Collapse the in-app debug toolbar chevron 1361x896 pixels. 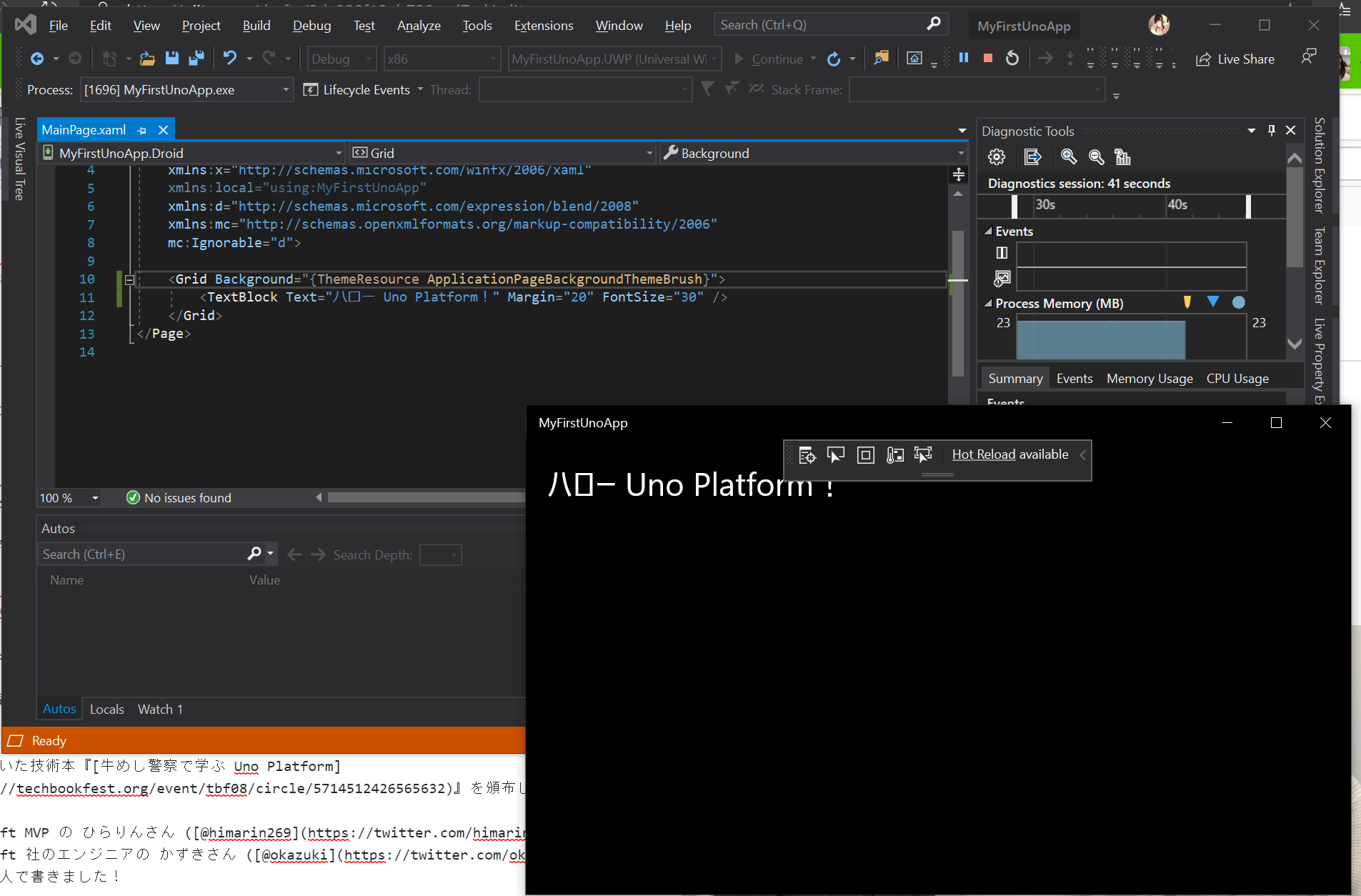(x=1083, y=455)
